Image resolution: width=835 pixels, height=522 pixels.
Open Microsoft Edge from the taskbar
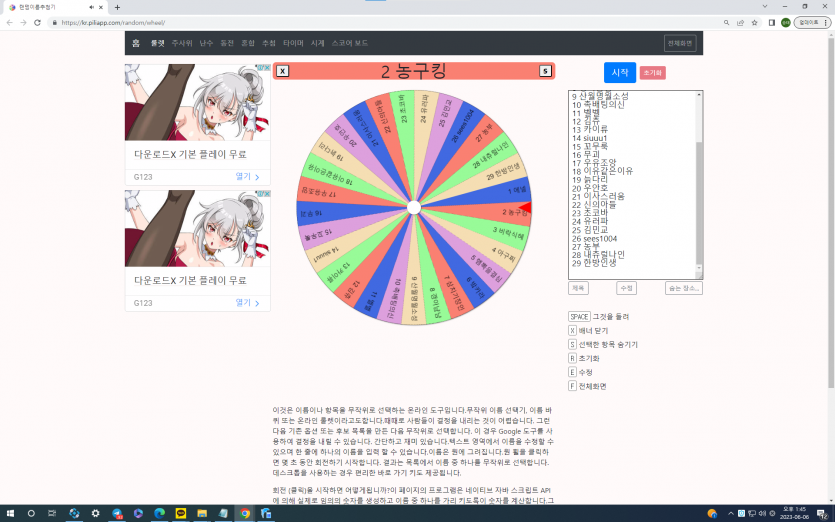[x=159, y=513]
